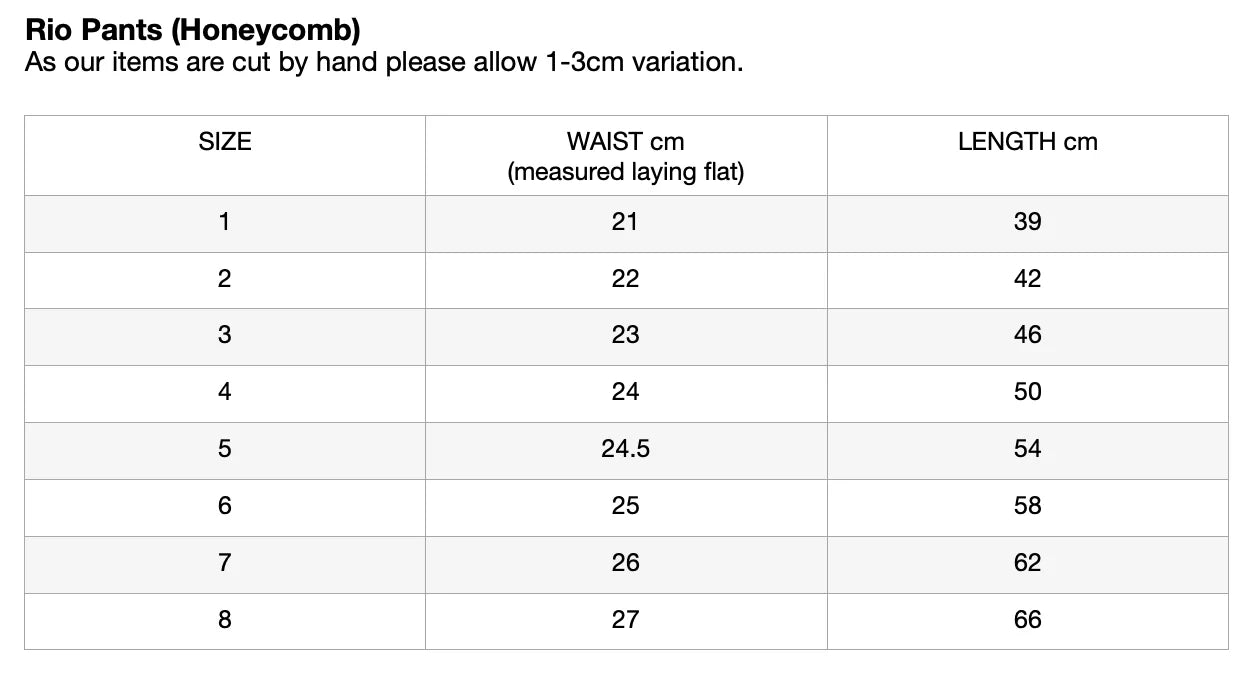Click the Rio Pants (Honeycomb) title

point(193,30)
